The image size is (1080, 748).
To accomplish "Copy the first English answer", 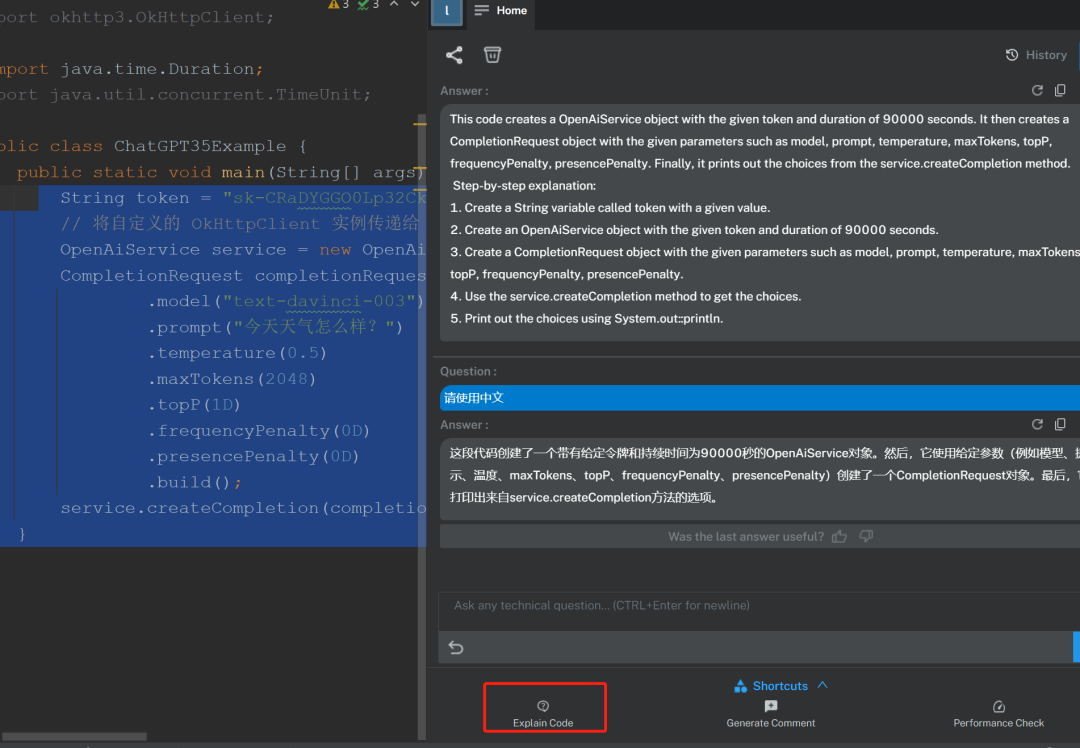I will click(1060, 90).
